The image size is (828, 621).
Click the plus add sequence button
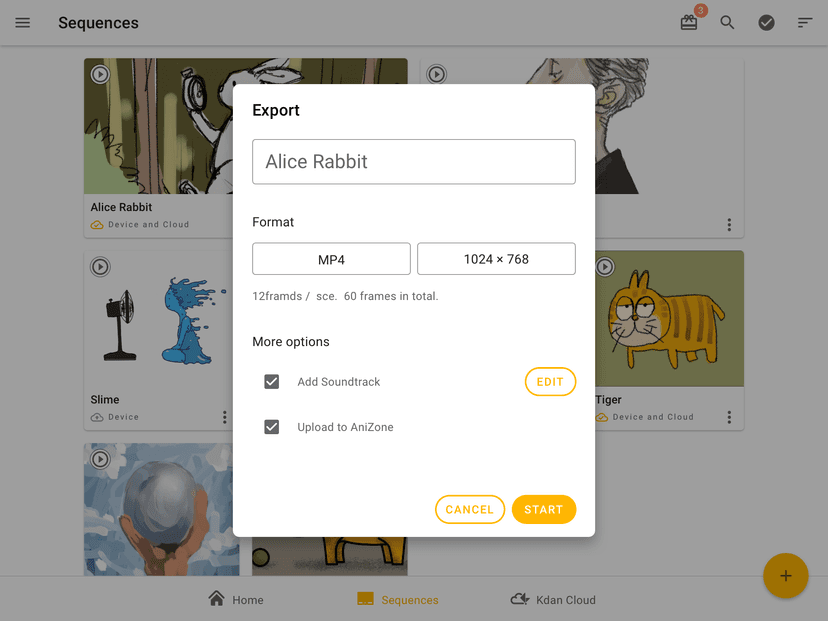pyautogui.click(x=785, y=576)
